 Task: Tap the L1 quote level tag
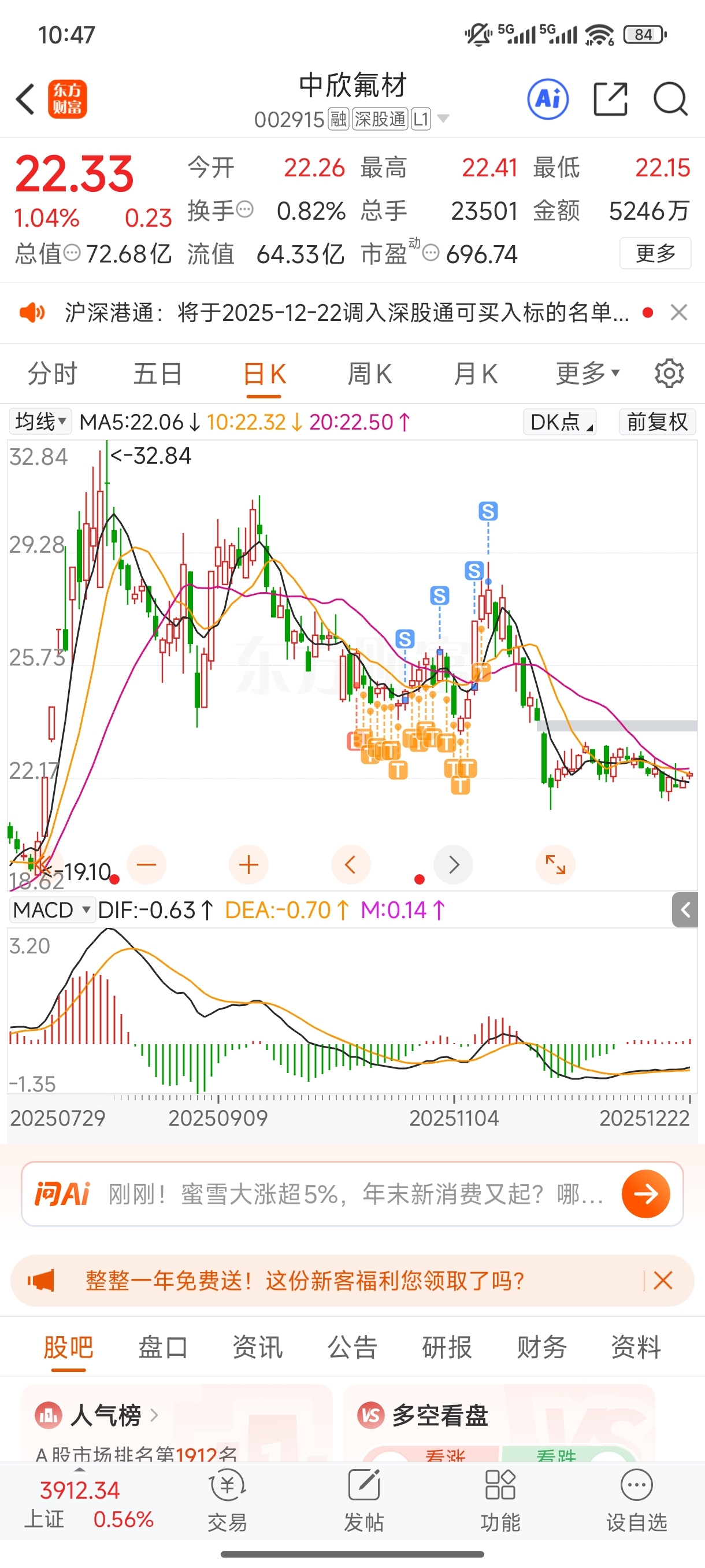421,119
